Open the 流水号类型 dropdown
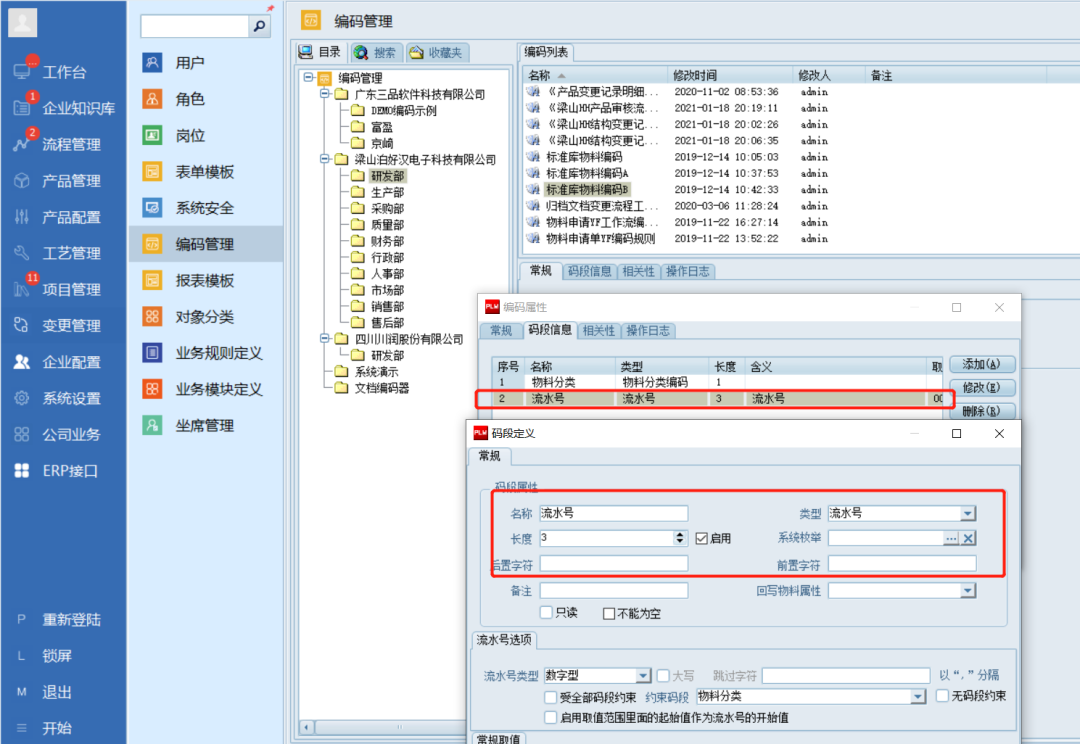The image size is (1080, 744). click(x=643, y=676)
